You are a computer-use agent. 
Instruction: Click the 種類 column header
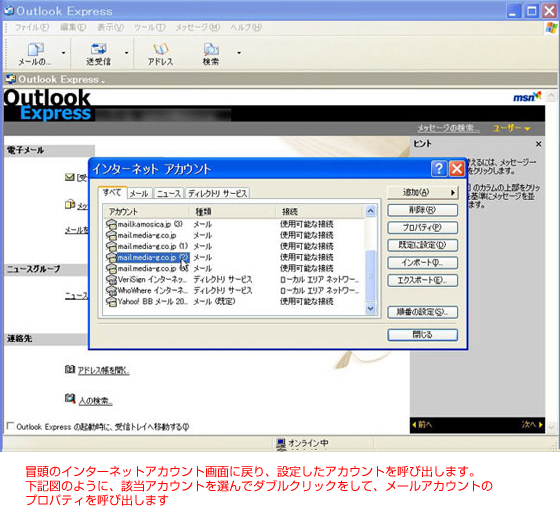click(232, 211)
